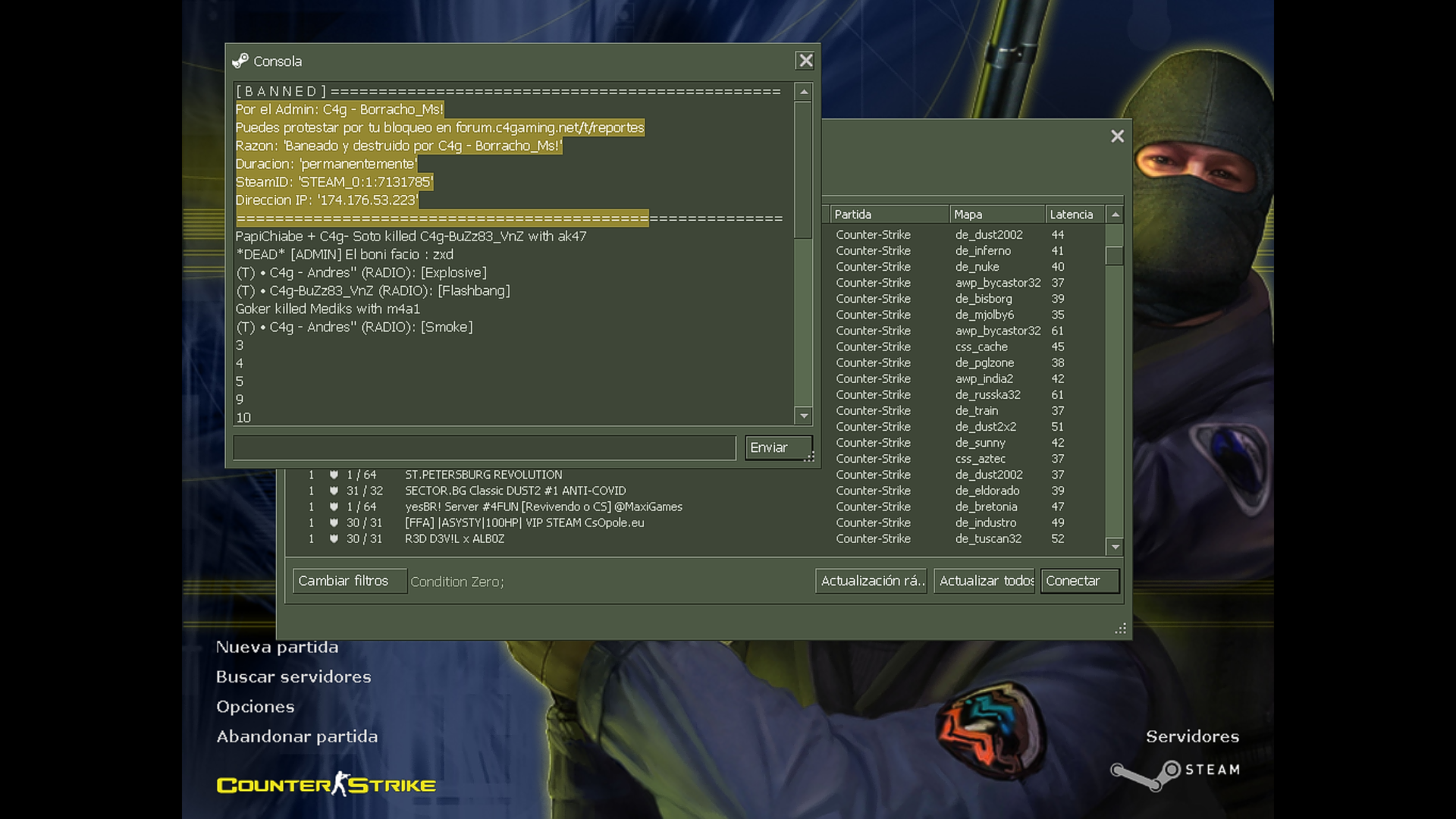The height and width of the screenshot is (819, 1456).
Task: Click the console window resize grip
Action: [x=809, y=457]
